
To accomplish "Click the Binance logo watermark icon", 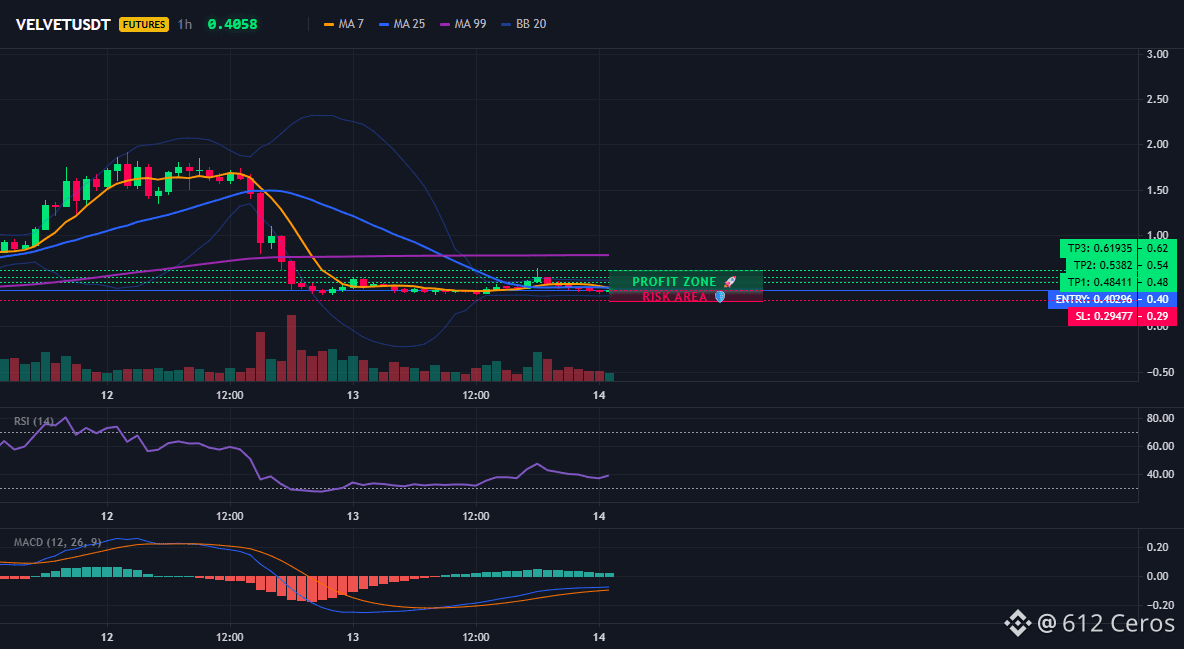I will (x=1017, y=623).
